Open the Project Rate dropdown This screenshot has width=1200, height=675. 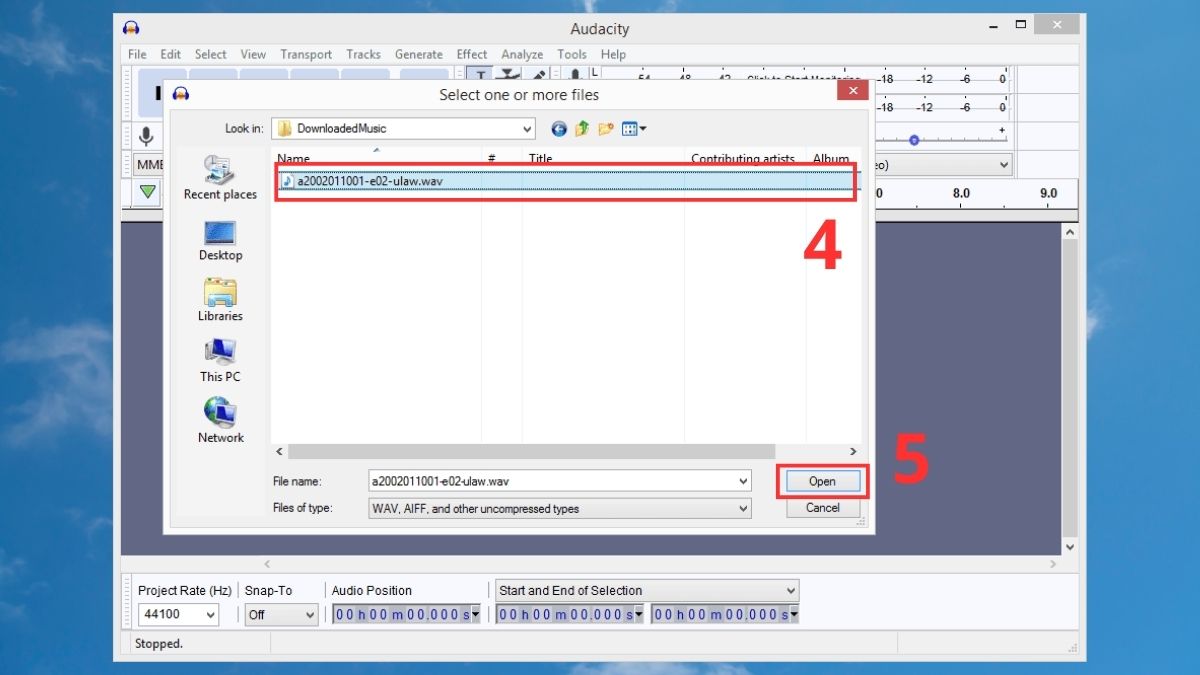(210, 615)
